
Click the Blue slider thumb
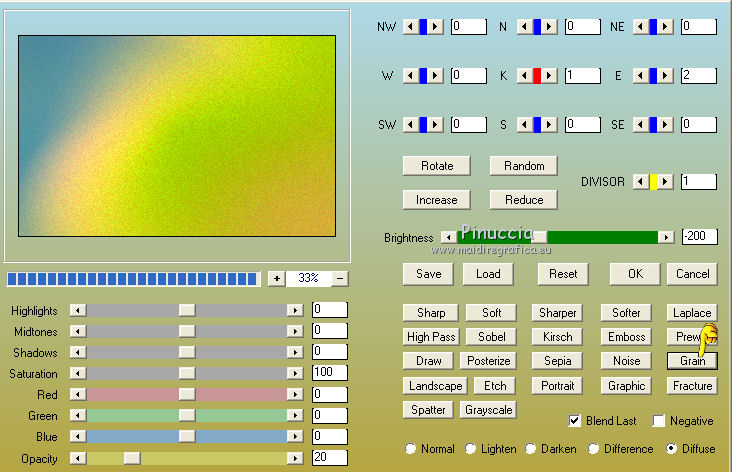187,437
